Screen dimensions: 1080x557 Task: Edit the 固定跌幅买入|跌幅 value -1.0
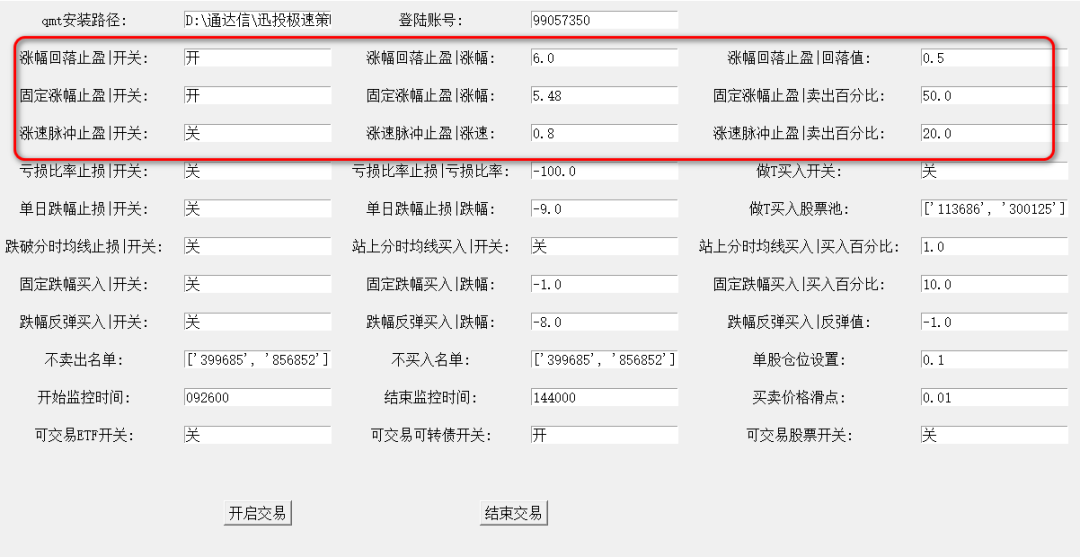605,284
